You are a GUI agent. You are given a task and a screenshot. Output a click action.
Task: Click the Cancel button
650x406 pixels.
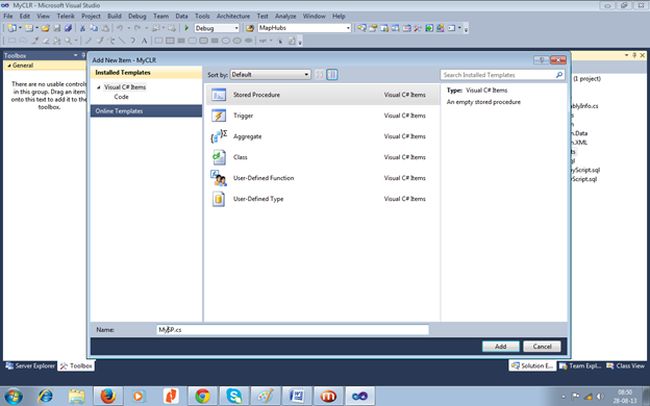click(x=542, y=346)
